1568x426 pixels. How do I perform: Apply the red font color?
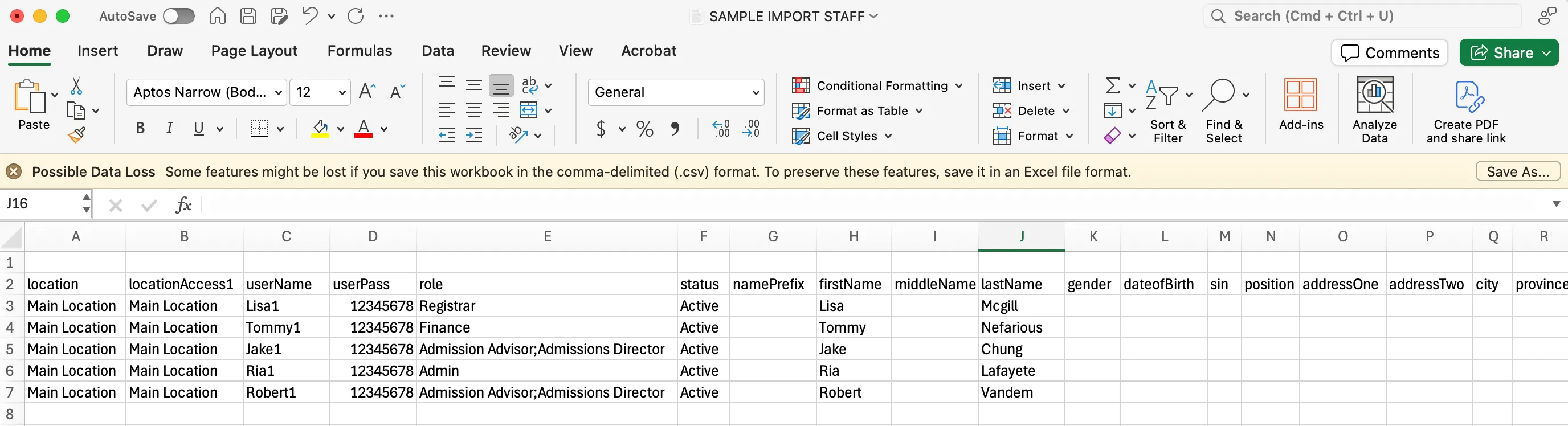pyautogui.click(x=364, y=128)
